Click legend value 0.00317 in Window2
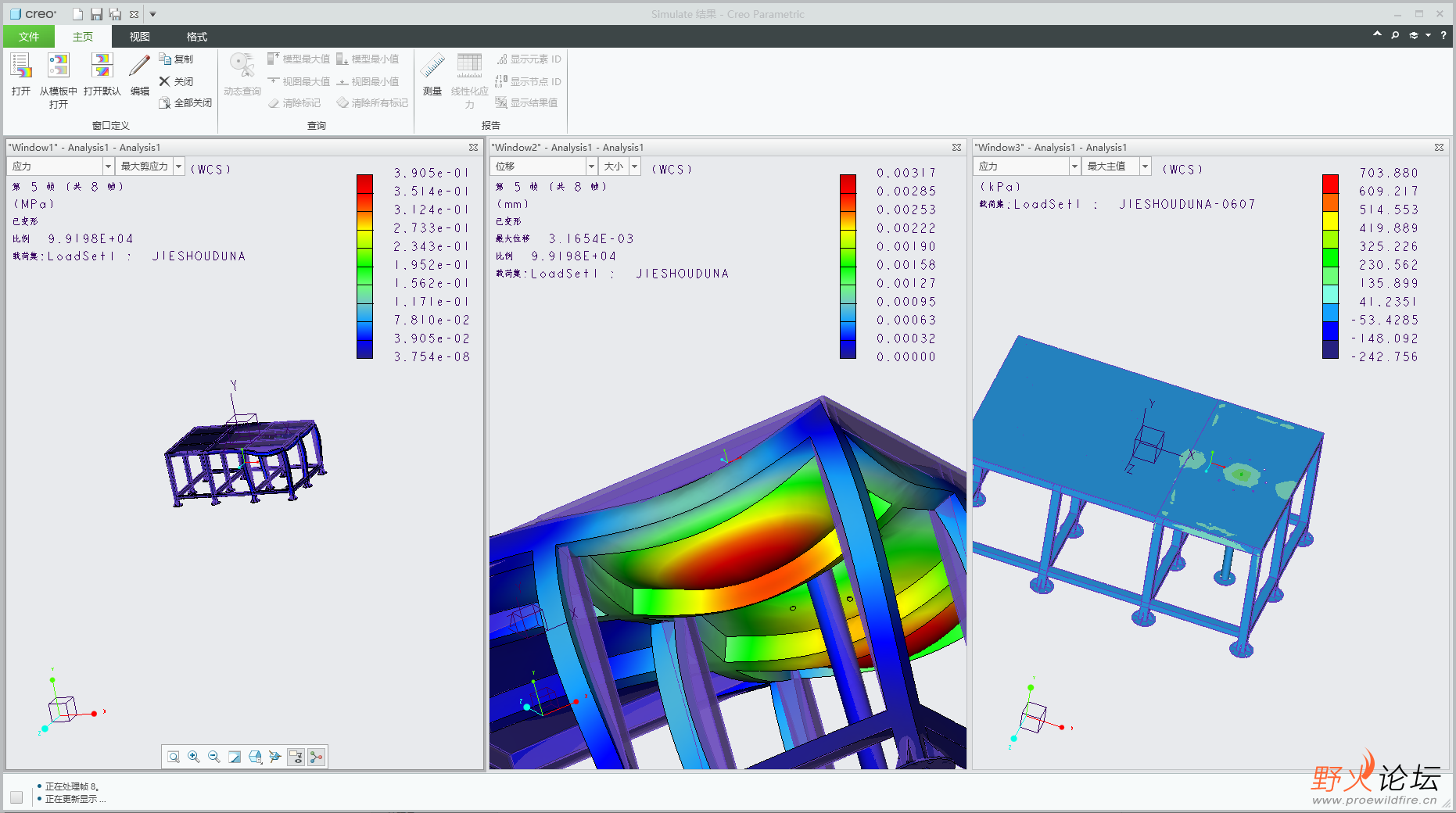The width and height of the screenshot is (1456, 813). click(x=906, y=173)
